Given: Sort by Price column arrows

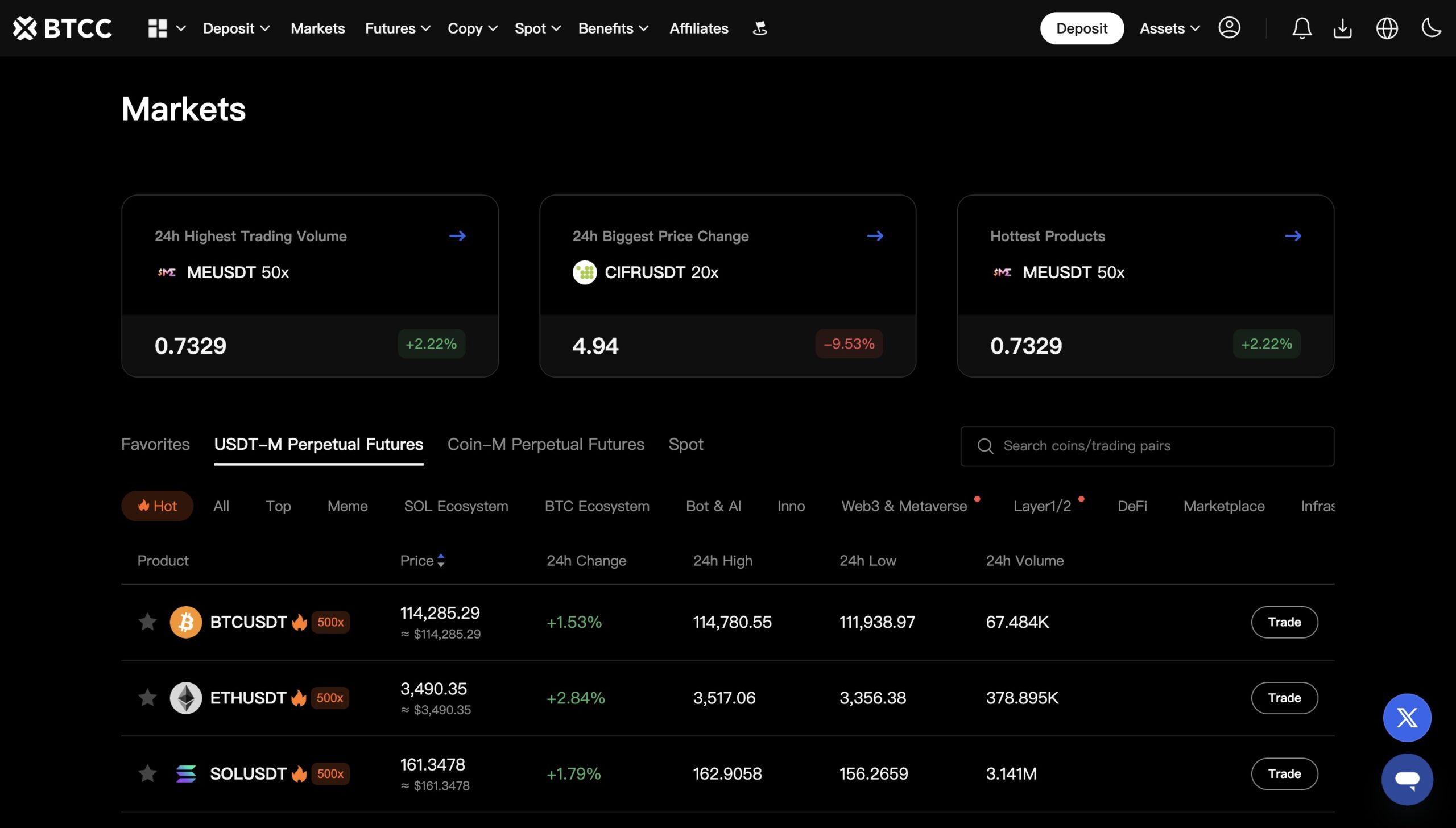Looking at the screenshot, I should click(x=441, y=561).
